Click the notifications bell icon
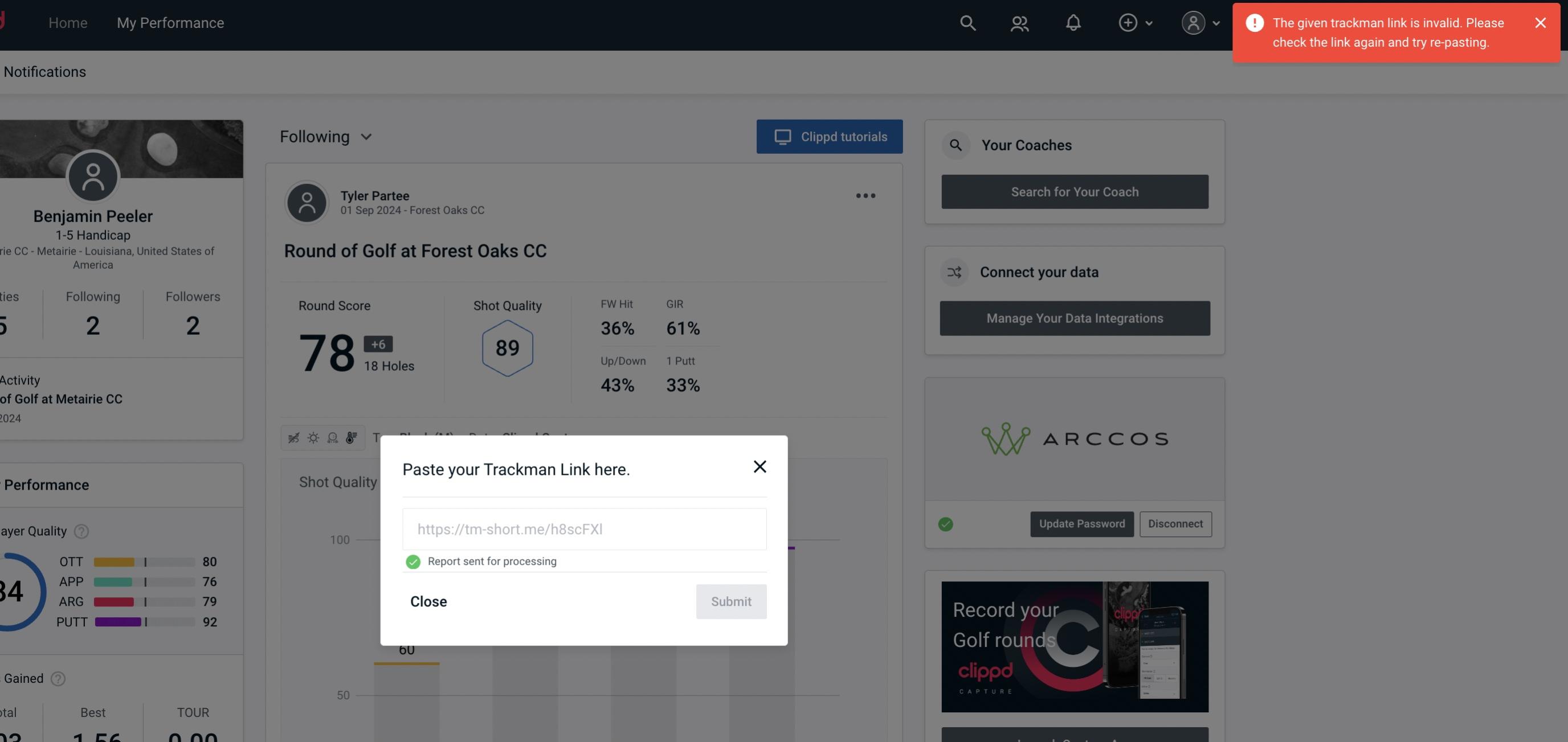 [1073, 21]
